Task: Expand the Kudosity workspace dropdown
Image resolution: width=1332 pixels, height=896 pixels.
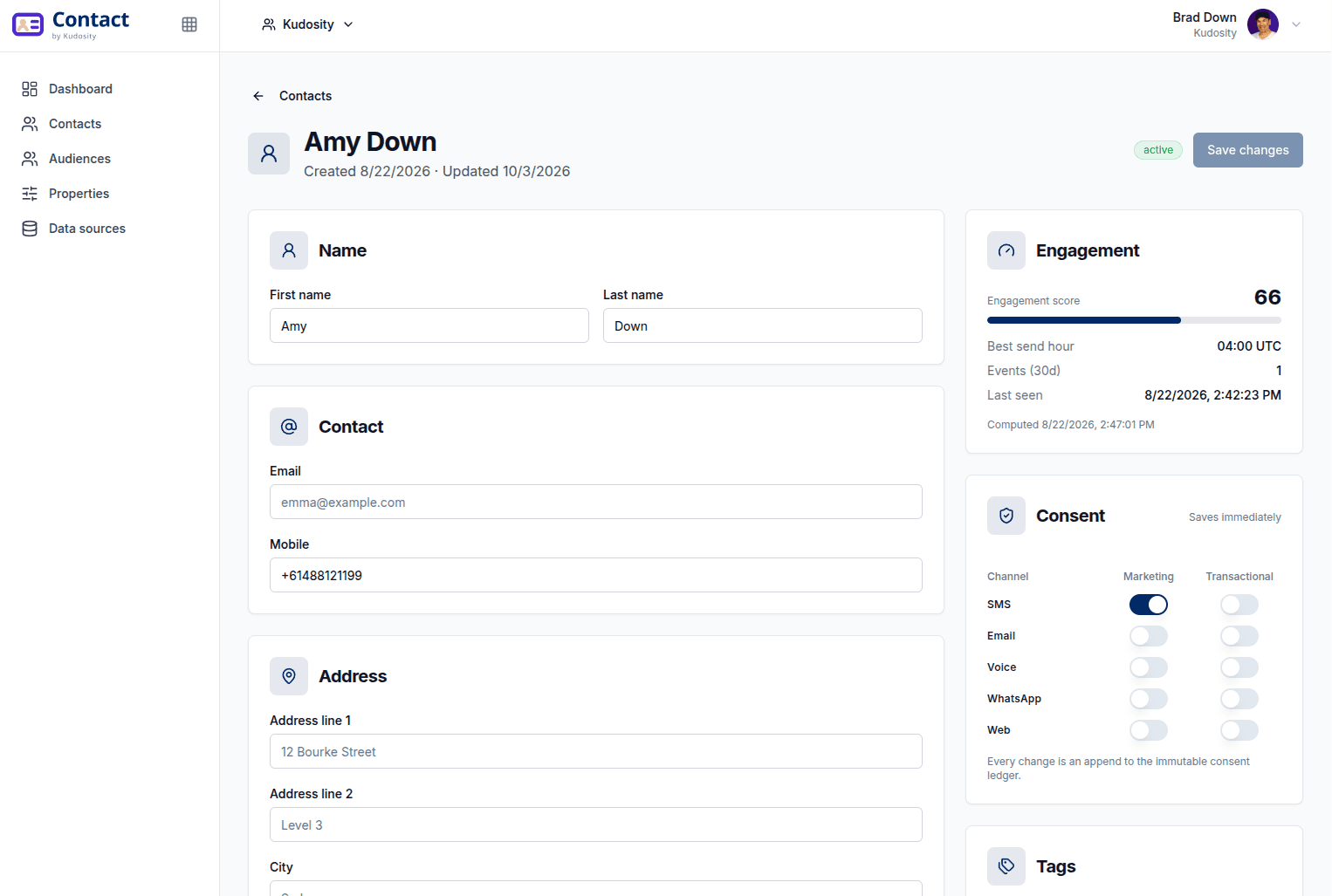Action: 308,24
